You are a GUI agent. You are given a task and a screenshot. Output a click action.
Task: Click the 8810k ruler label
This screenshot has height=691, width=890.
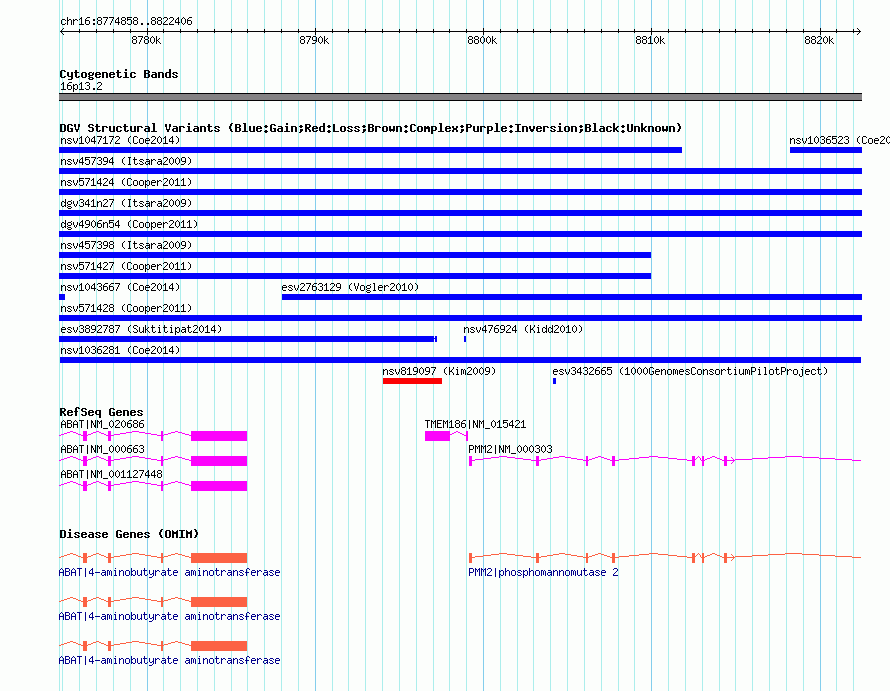(x=650, y=40)
